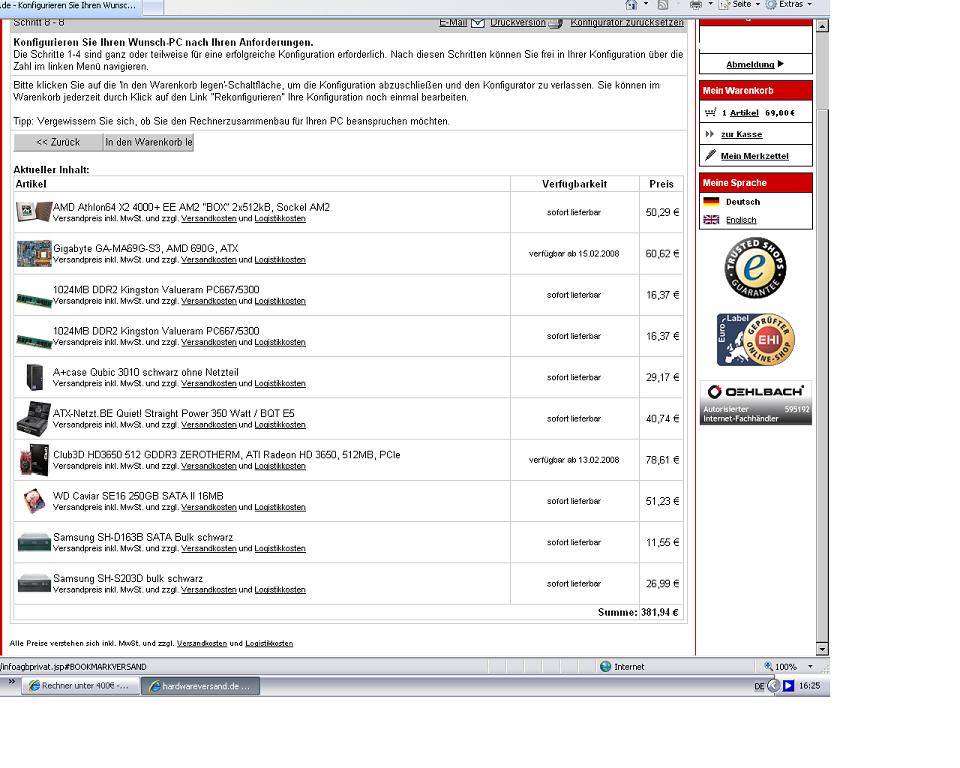Switch language to Englisch
The image size is (960, 768).
click(741, 220)
